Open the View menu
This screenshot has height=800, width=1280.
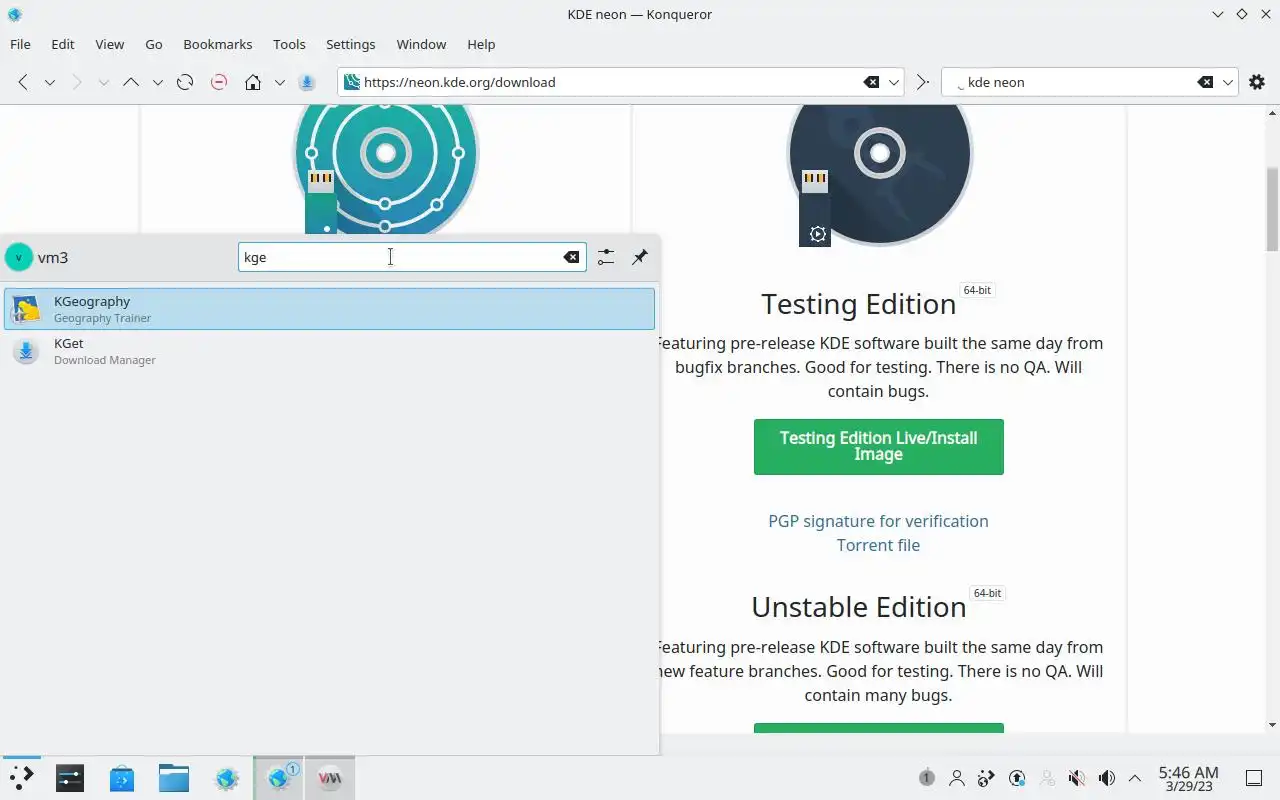(x=110, y=44)
